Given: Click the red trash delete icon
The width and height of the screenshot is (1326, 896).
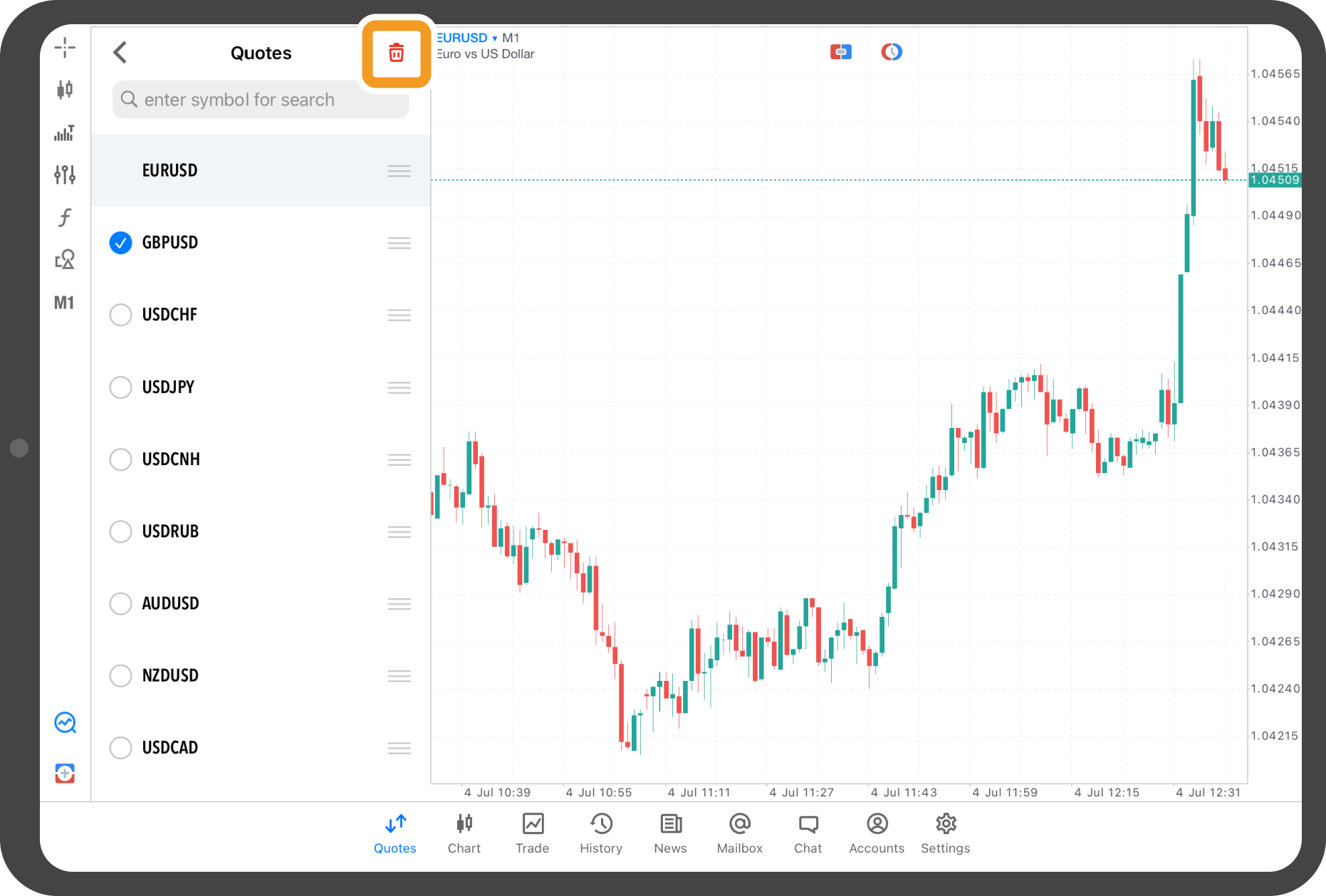Looking at the screenshot, I should click(x=396, y=53).
